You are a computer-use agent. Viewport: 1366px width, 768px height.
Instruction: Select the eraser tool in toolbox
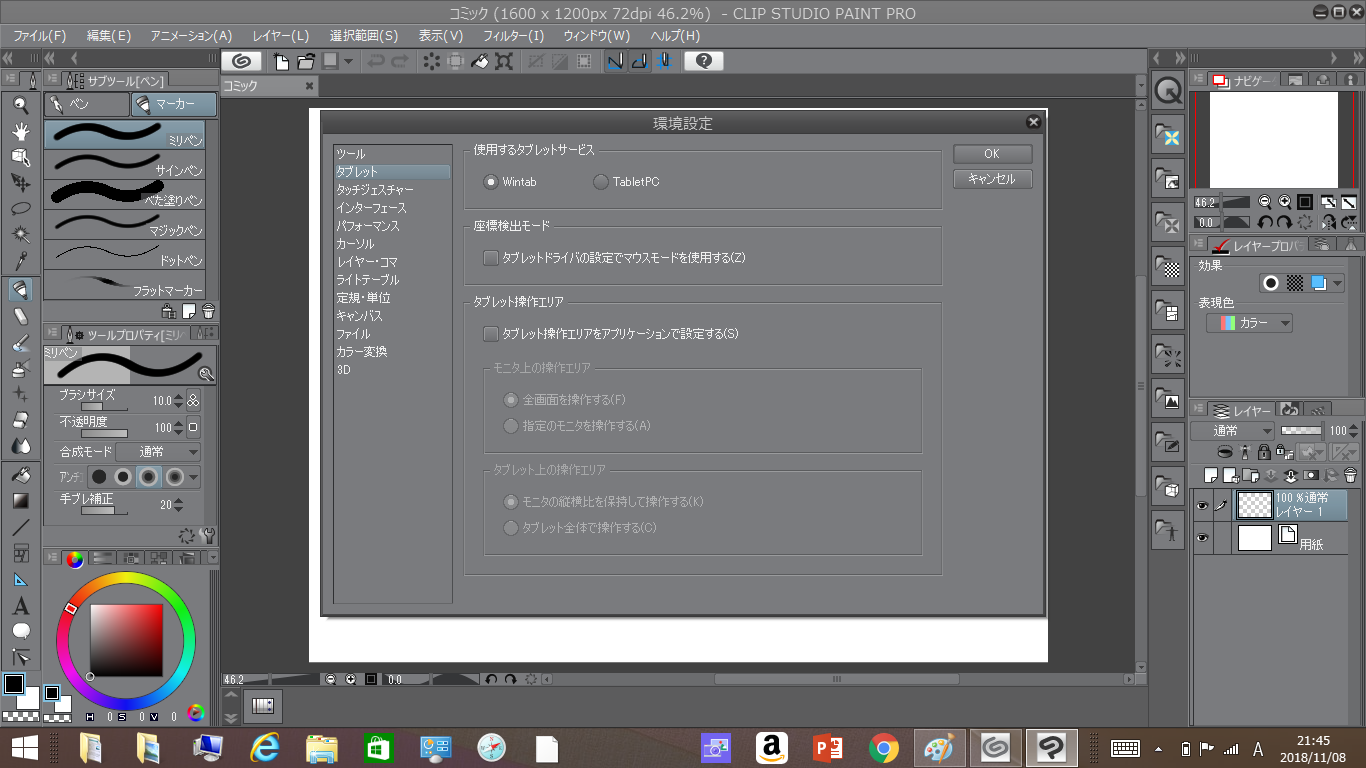point(20,316)
